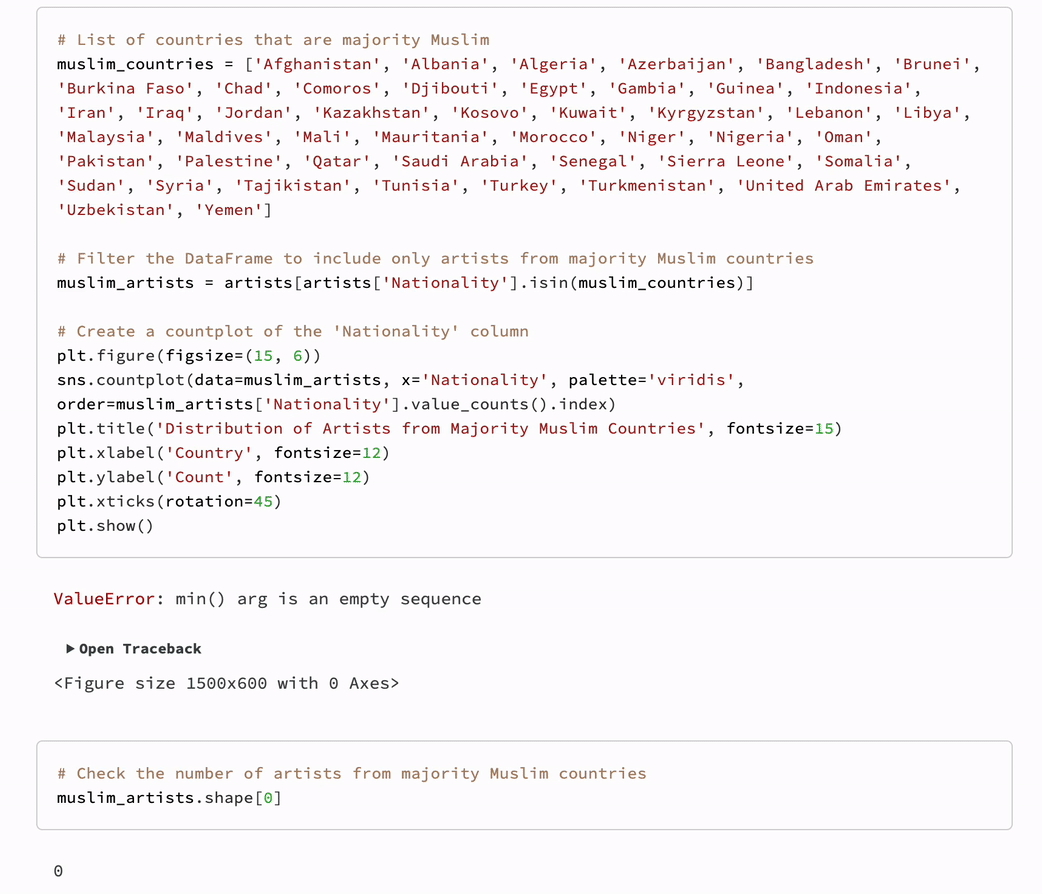Click the plt.show() line

(105, 526)
